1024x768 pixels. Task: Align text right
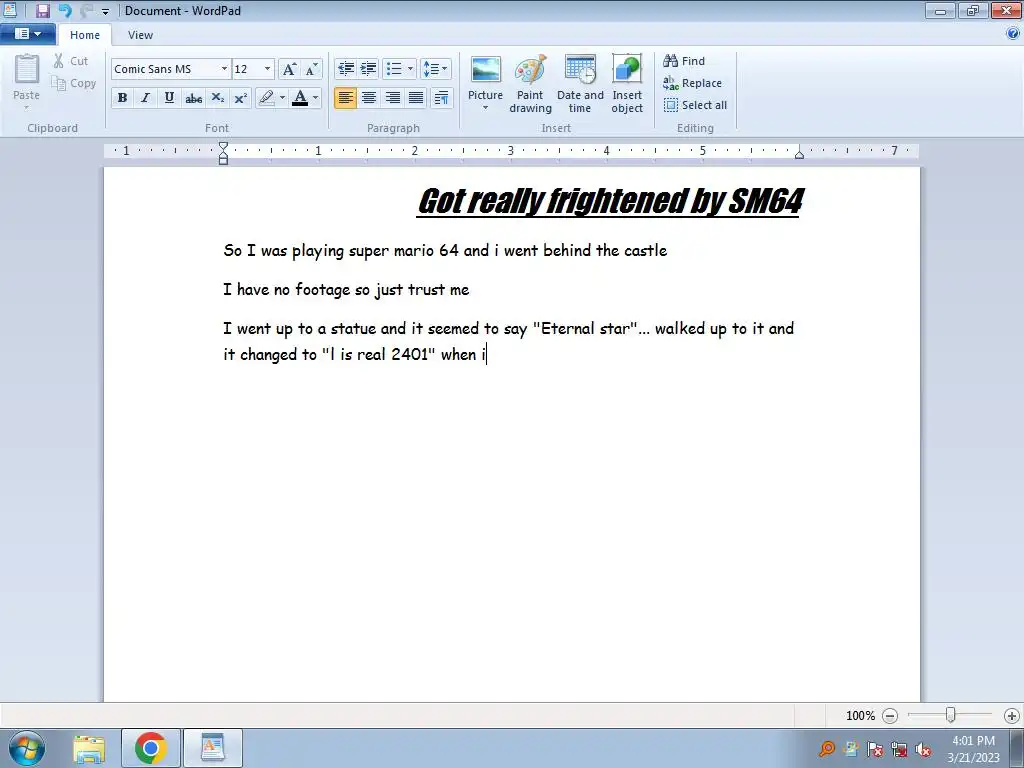pos(392,98)
